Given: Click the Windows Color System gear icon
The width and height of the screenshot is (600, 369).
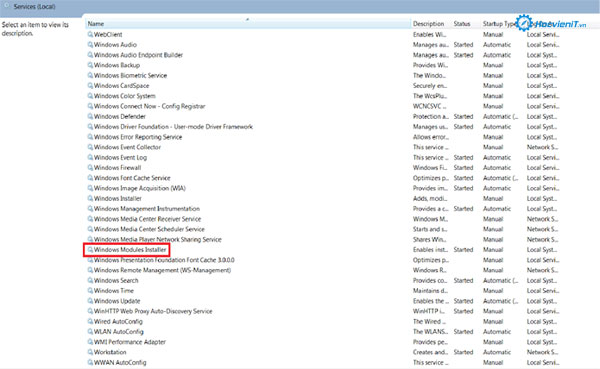Looking at the screenshot, I should pyautogui.click(x=90, y=96).
